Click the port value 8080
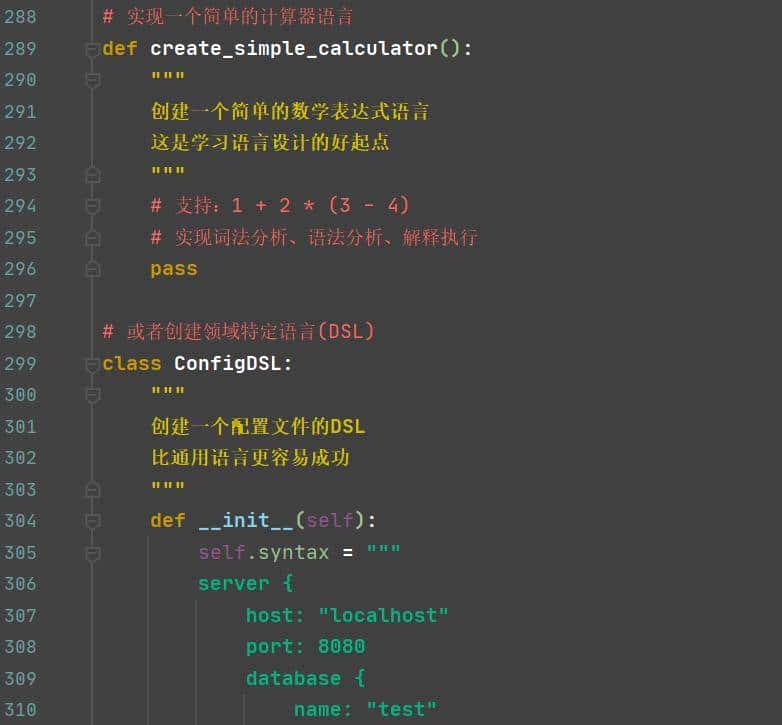This screenshot has width=782, height=725. (x=342, y=647)
